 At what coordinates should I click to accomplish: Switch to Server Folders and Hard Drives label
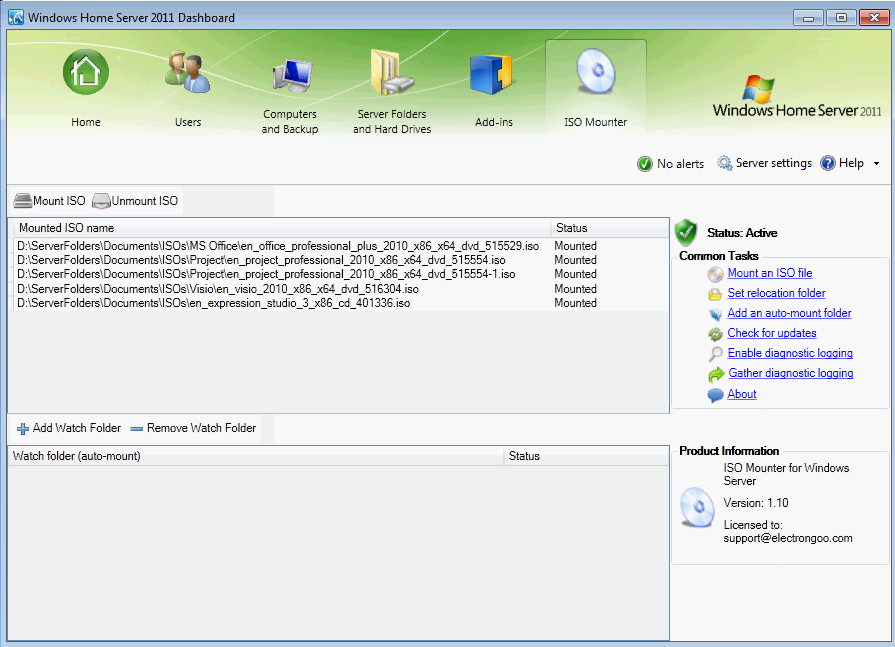pos(392,122)
